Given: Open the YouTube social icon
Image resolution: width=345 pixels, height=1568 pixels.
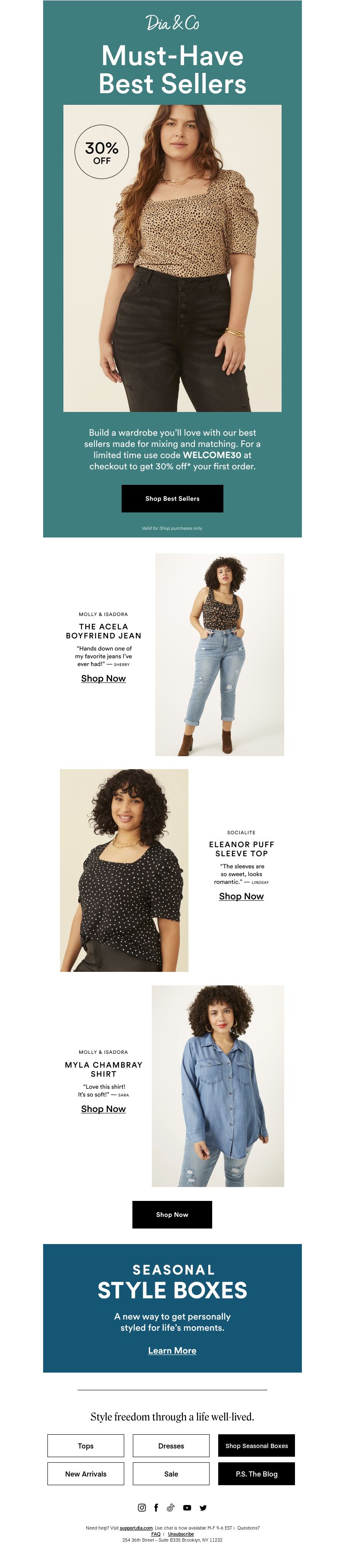Looking at the screenshot, I should (x=188, y=1508).
